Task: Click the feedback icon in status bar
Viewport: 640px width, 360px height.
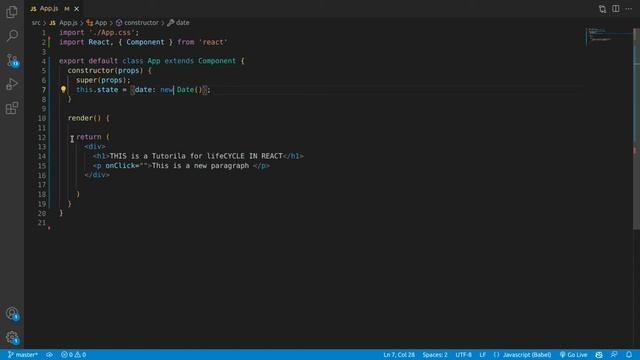Action: click(x=614, y=355)
